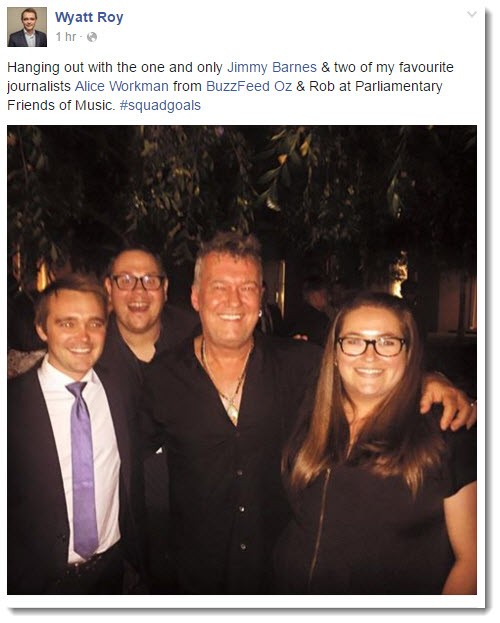Click the long-haired woman's black-framed glasses

point(372,346)
